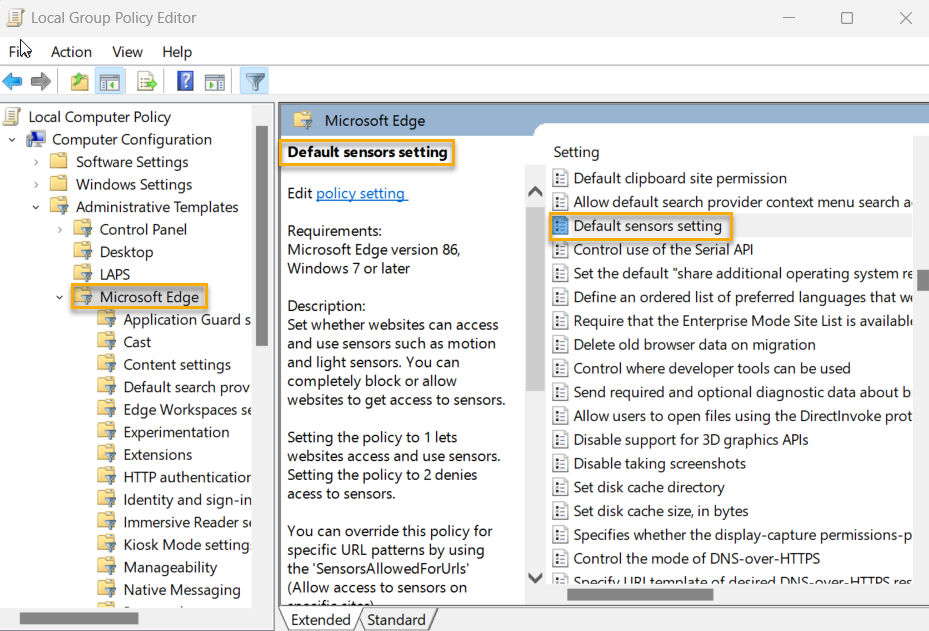Expand the Software Settings tree node

click(x=36, y=162)
